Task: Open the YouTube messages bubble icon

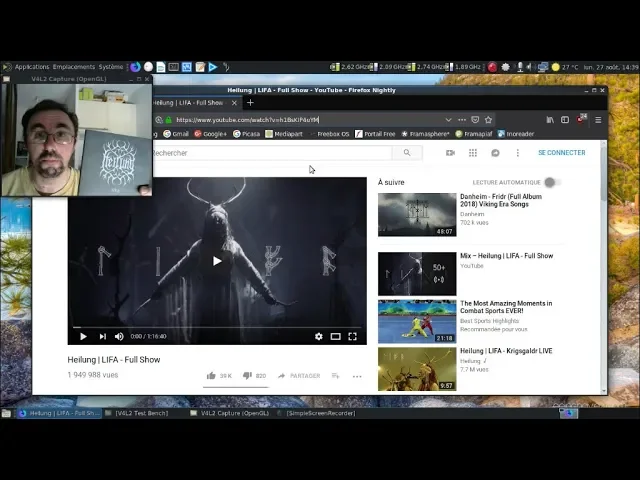Action: 495,153
